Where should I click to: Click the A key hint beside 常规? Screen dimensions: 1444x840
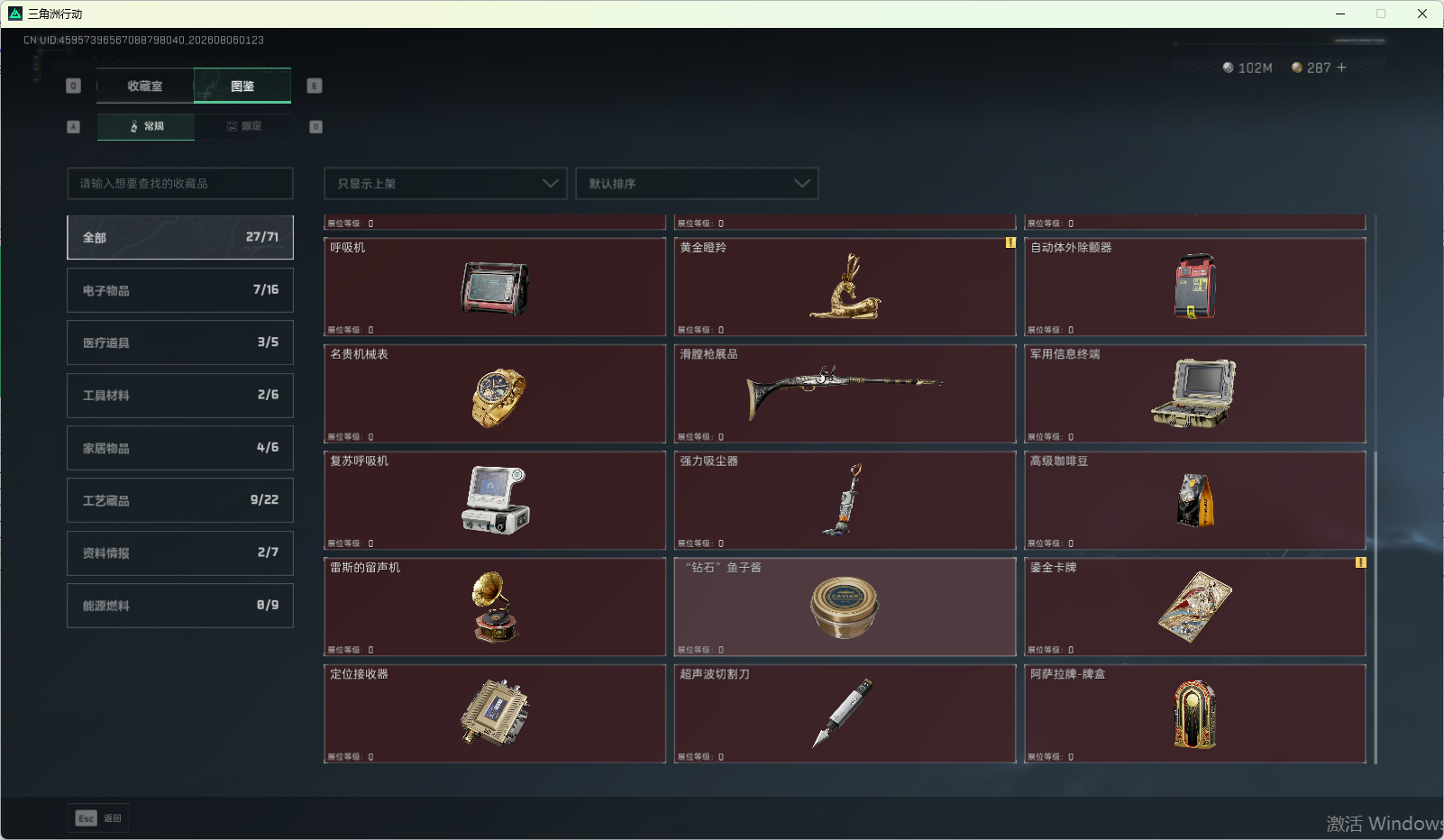(74, 127)
